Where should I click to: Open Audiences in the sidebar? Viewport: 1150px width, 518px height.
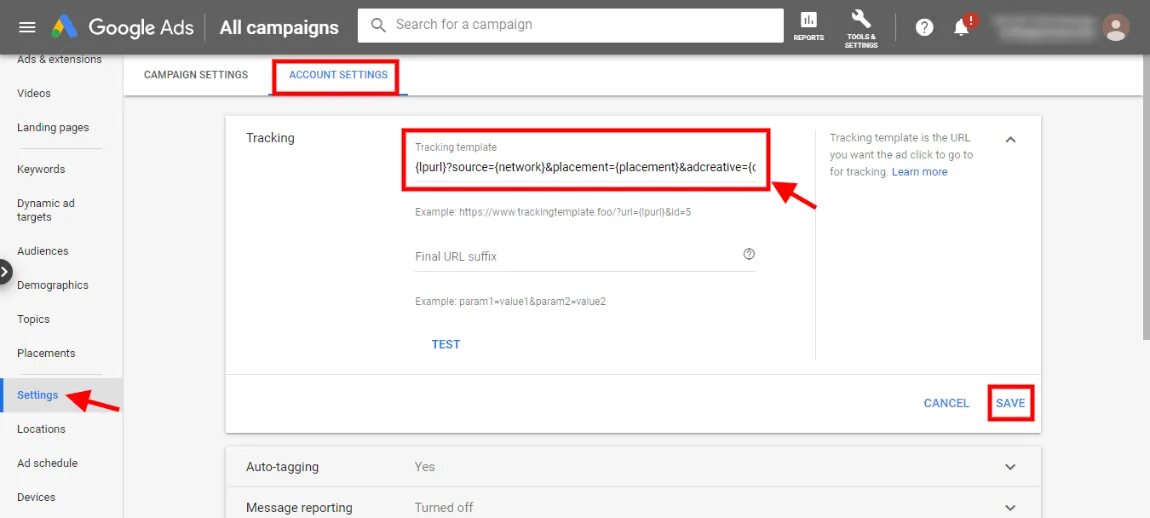point(43,251)
